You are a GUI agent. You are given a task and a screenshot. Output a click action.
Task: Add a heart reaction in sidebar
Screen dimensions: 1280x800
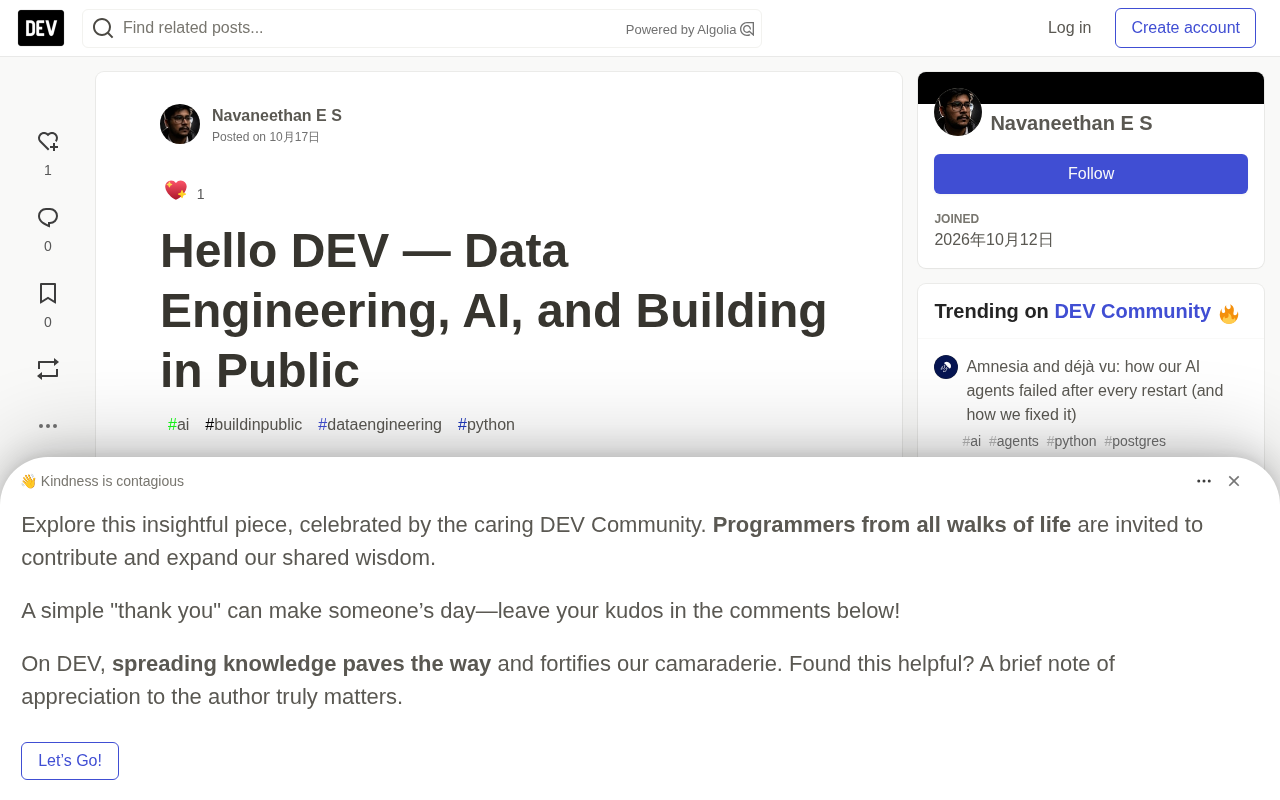(x=48, y=142)
